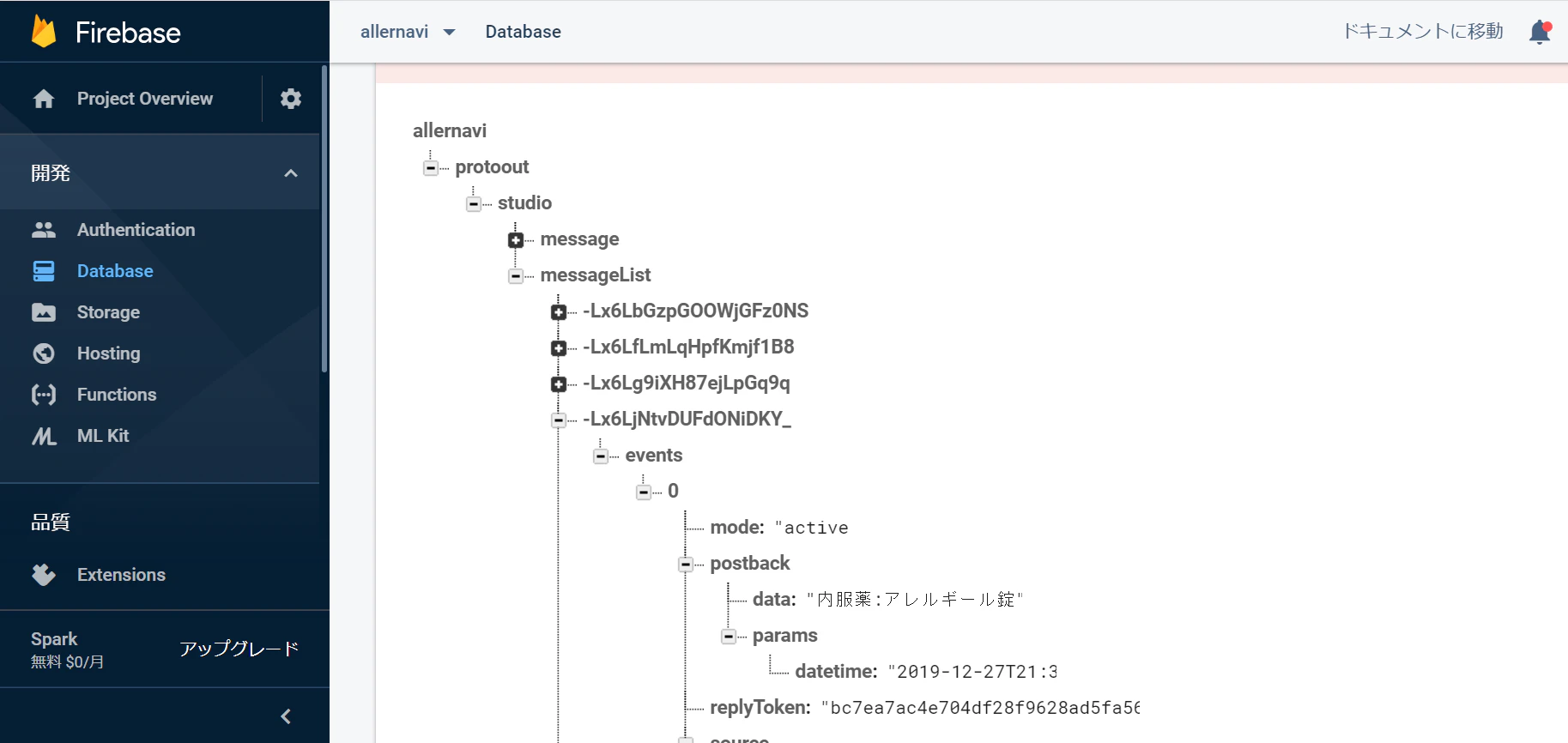This screenshot has width=1568, height=743.
Task: Collapse the 開発 section chevron
Action: (291, 173)
